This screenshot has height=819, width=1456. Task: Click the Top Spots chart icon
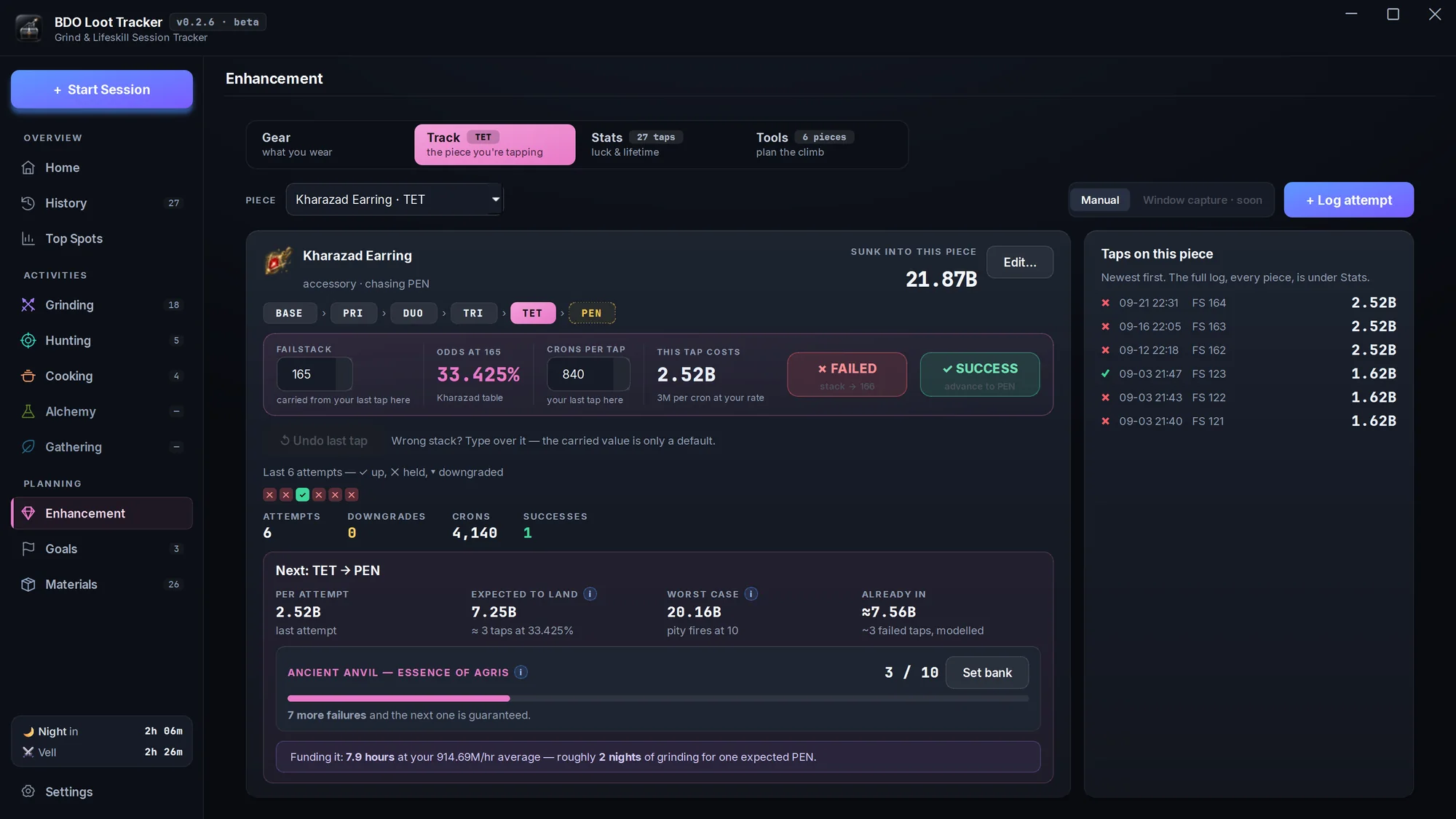[x=28, y=239]
